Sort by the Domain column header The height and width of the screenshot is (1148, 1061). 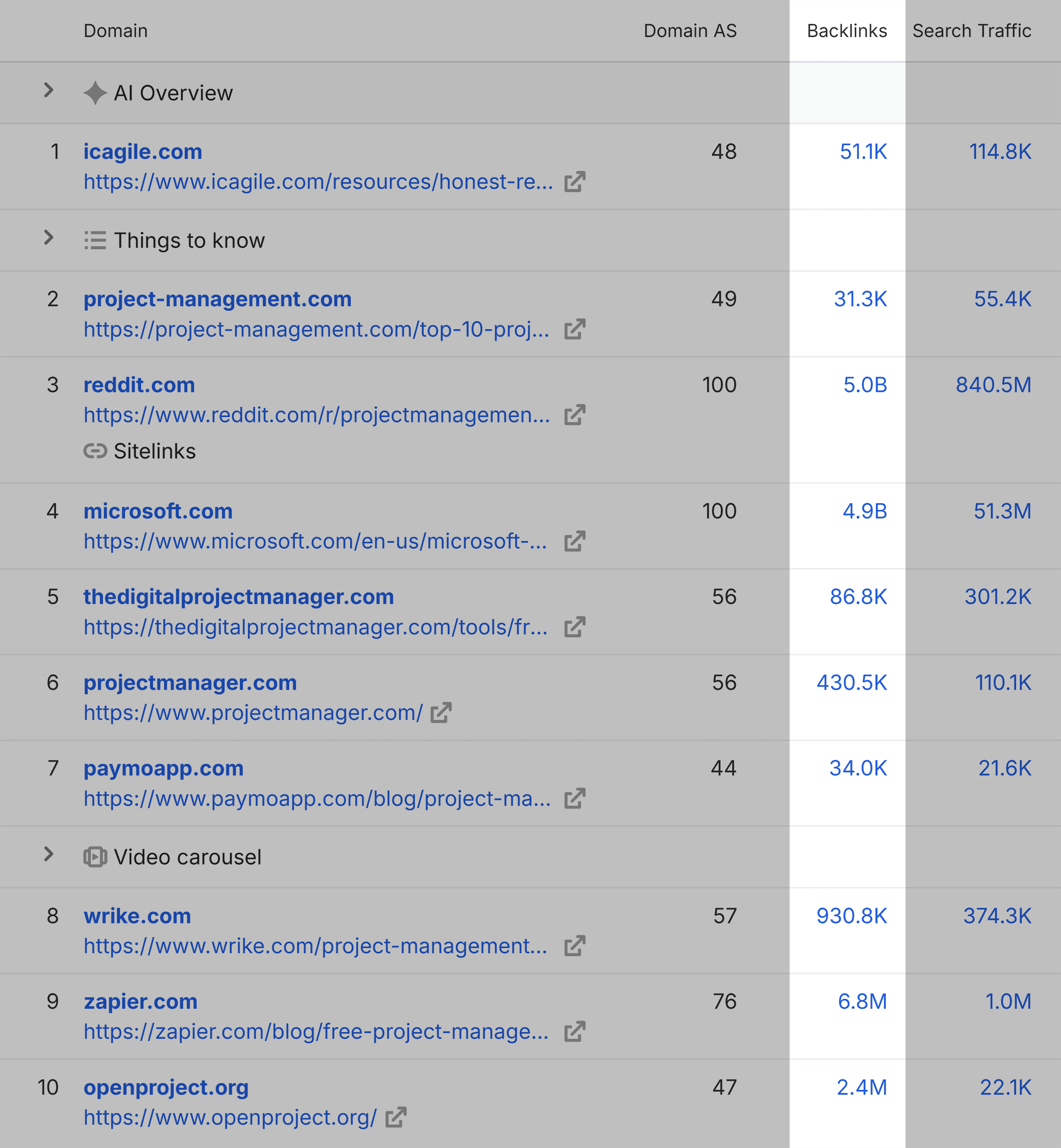(115, 31)
